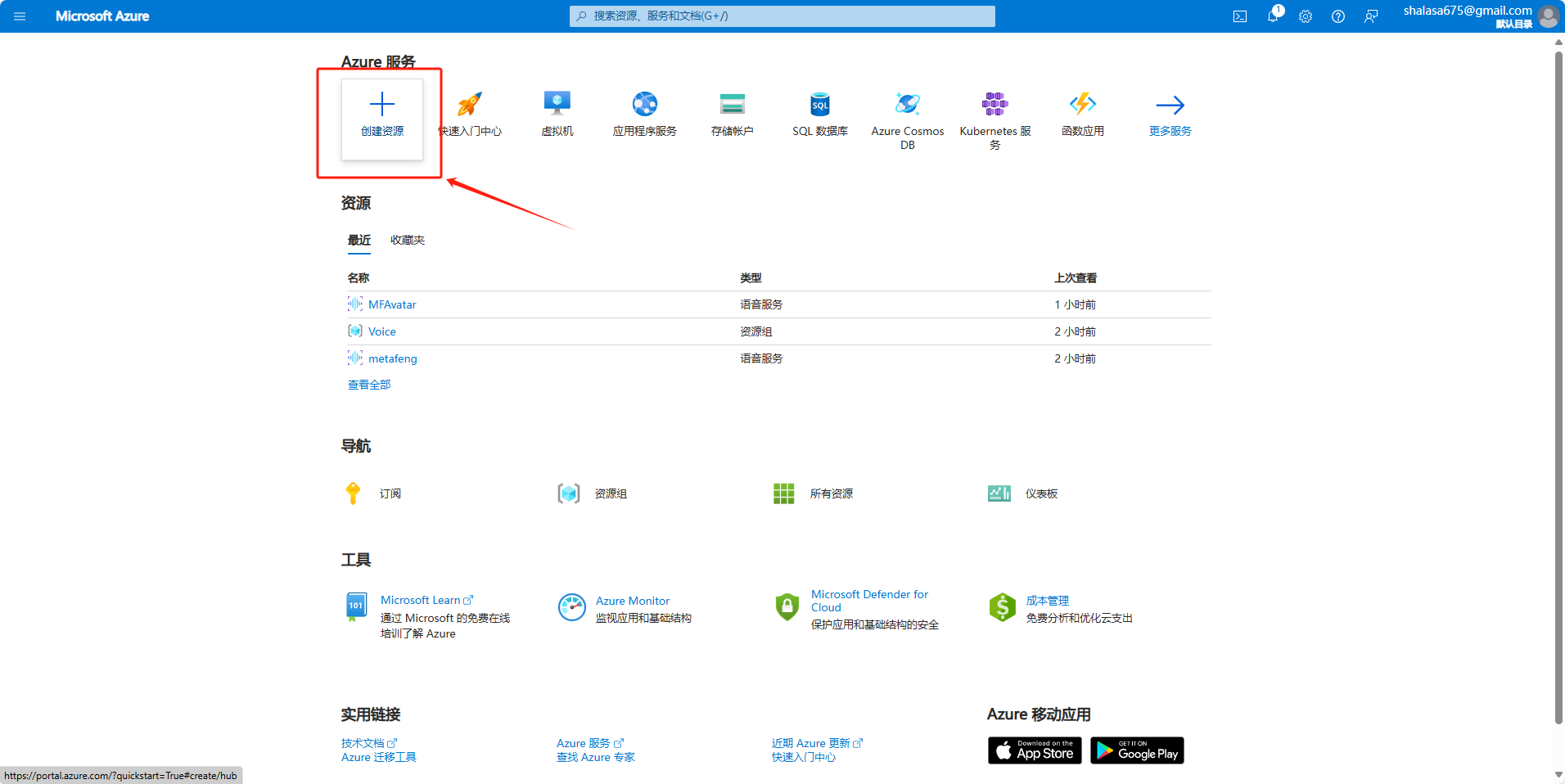Screen dimensions: 1565x784
Task: Open the hamburger portal menu
Action: [20, 16]
